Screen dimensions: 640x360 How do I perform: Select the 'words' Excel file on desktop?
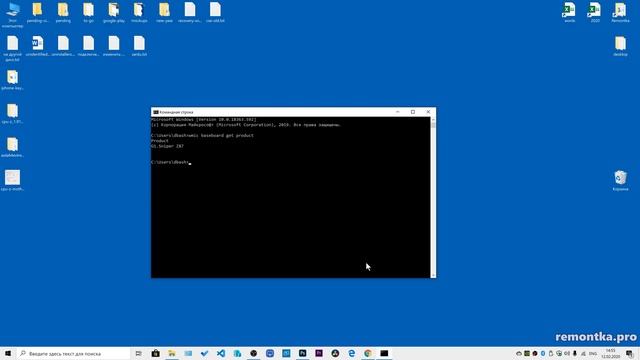point(569,12)
